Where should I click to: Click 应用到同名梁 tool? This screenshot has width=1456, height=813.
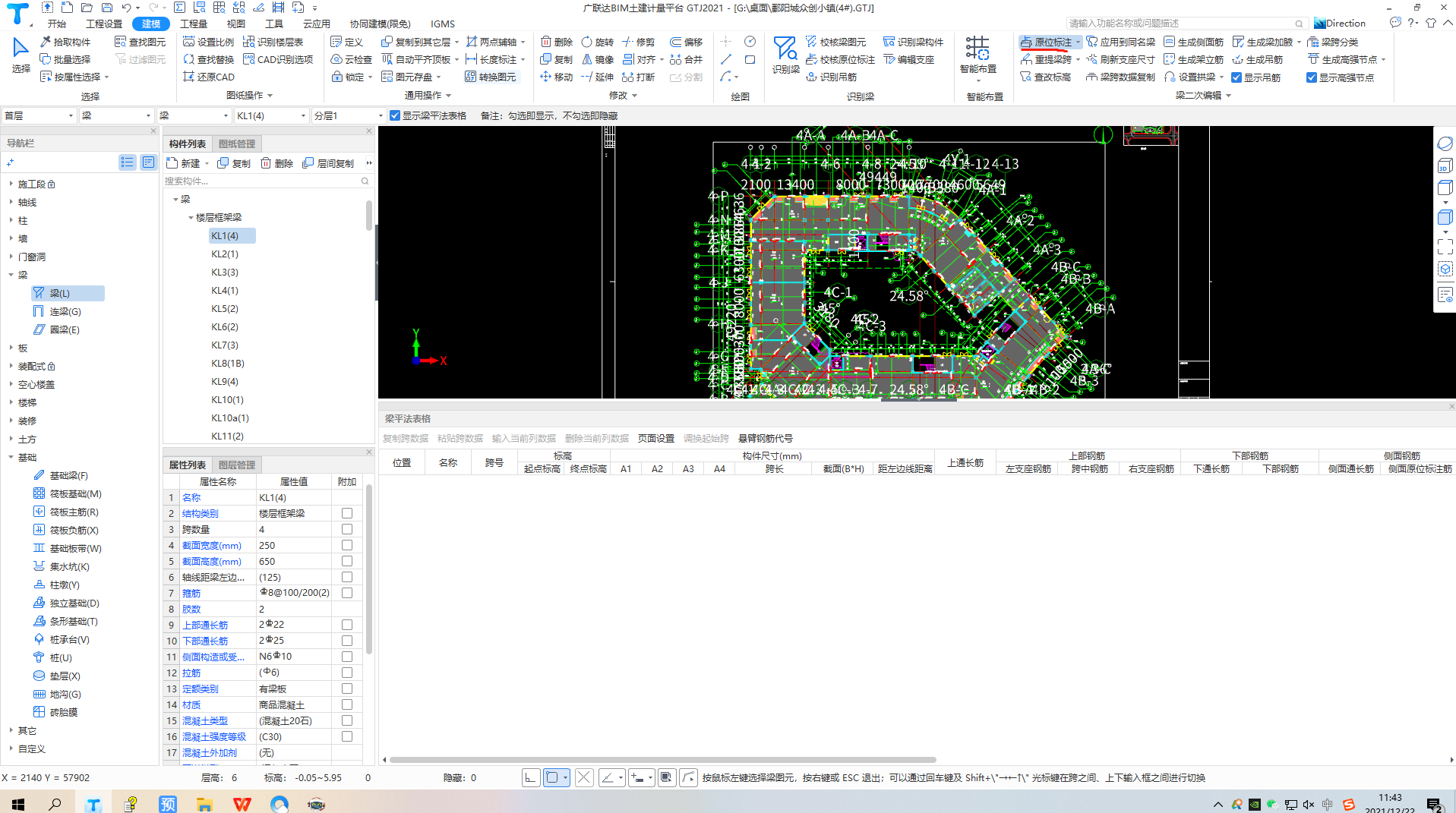pyautogui.click(x=1120, y=42)
